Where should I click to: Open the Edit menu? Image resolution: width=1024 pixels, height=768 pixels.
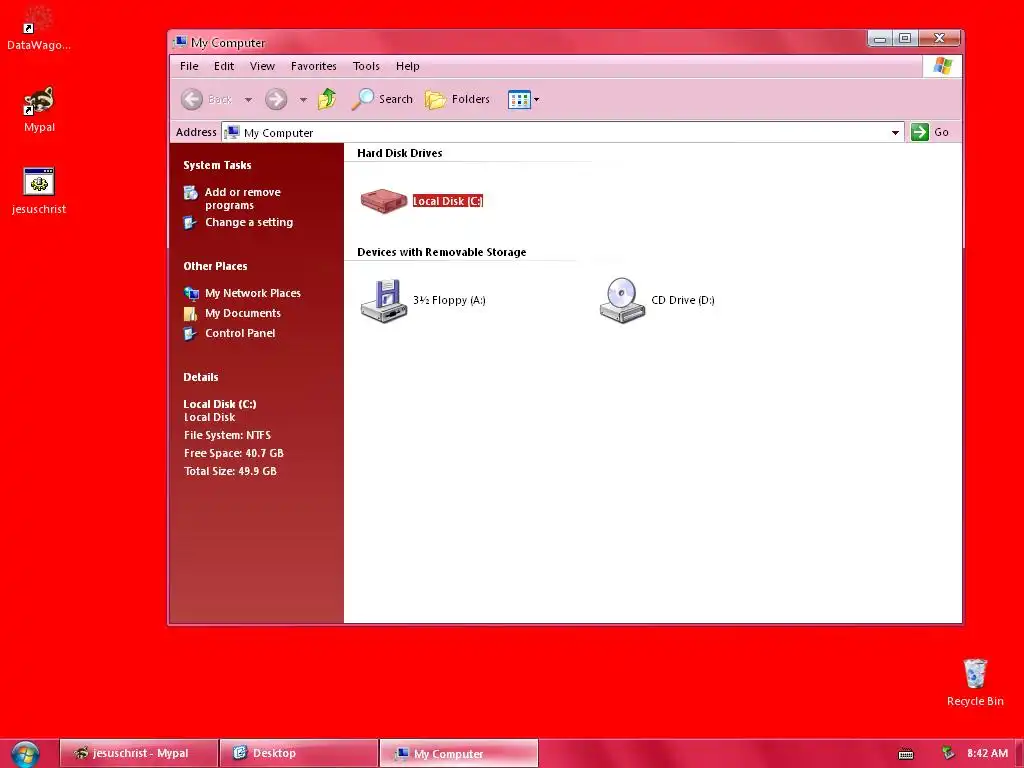pos(223,66)
